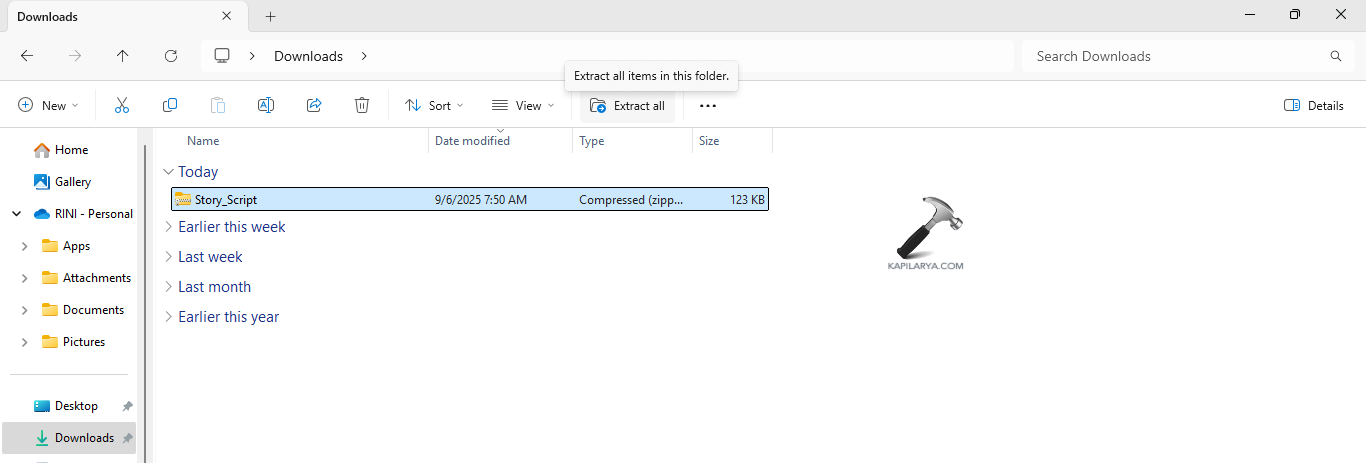
Task: Click the Delete trash can icon
Action: point(362,105)
